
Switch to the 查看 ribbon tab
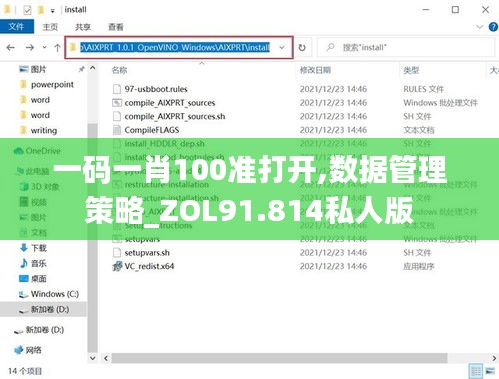(116, 27)
